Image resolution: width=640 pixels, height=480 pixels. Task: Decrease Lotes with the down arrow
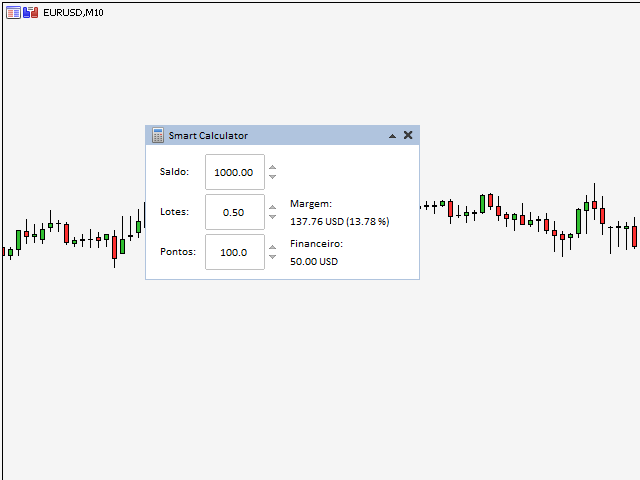[273, 217]
